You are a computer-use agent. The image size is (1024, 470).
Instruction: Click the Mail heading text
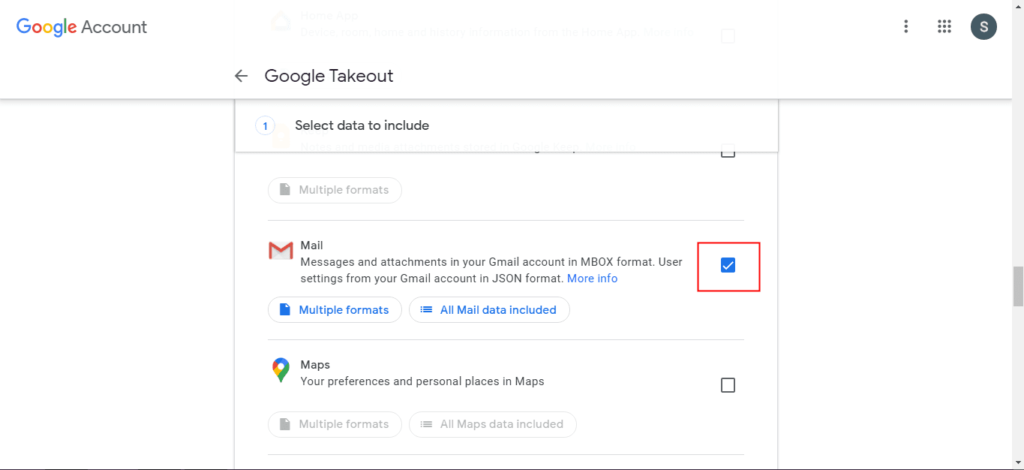pos(312,245)
